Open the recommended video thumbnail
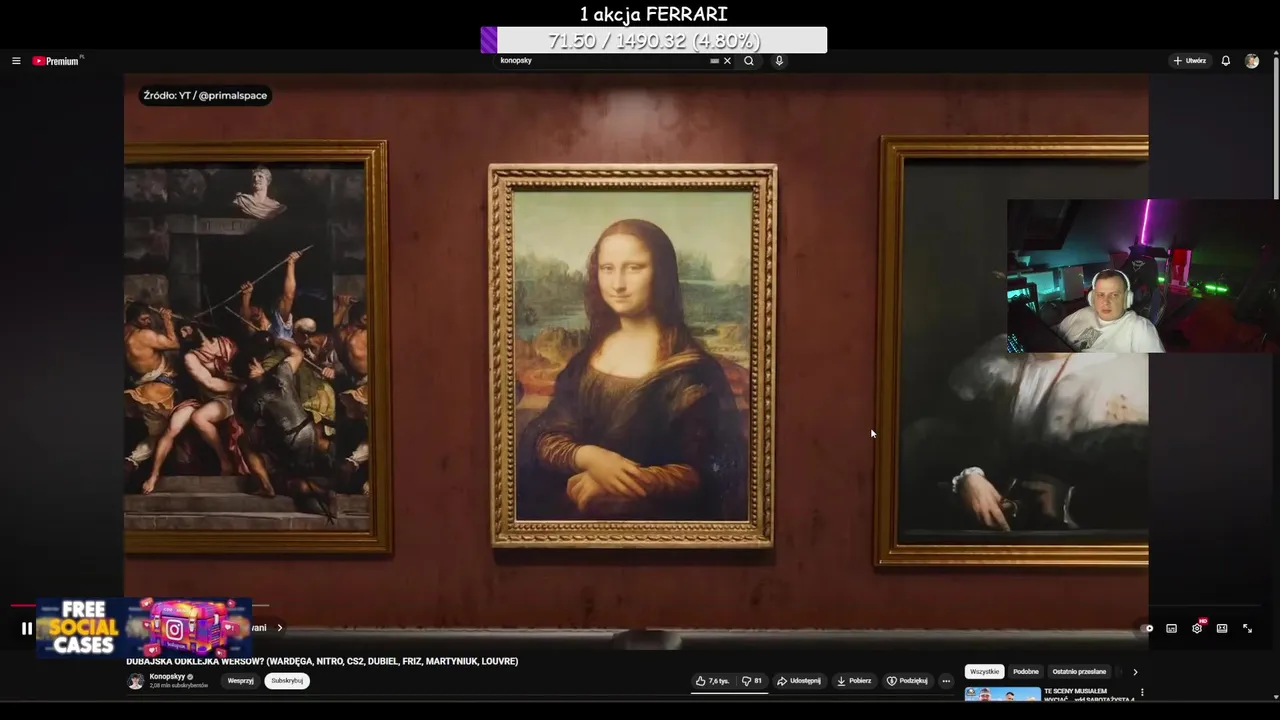The image size is (1280, 720). (1002, 694)
